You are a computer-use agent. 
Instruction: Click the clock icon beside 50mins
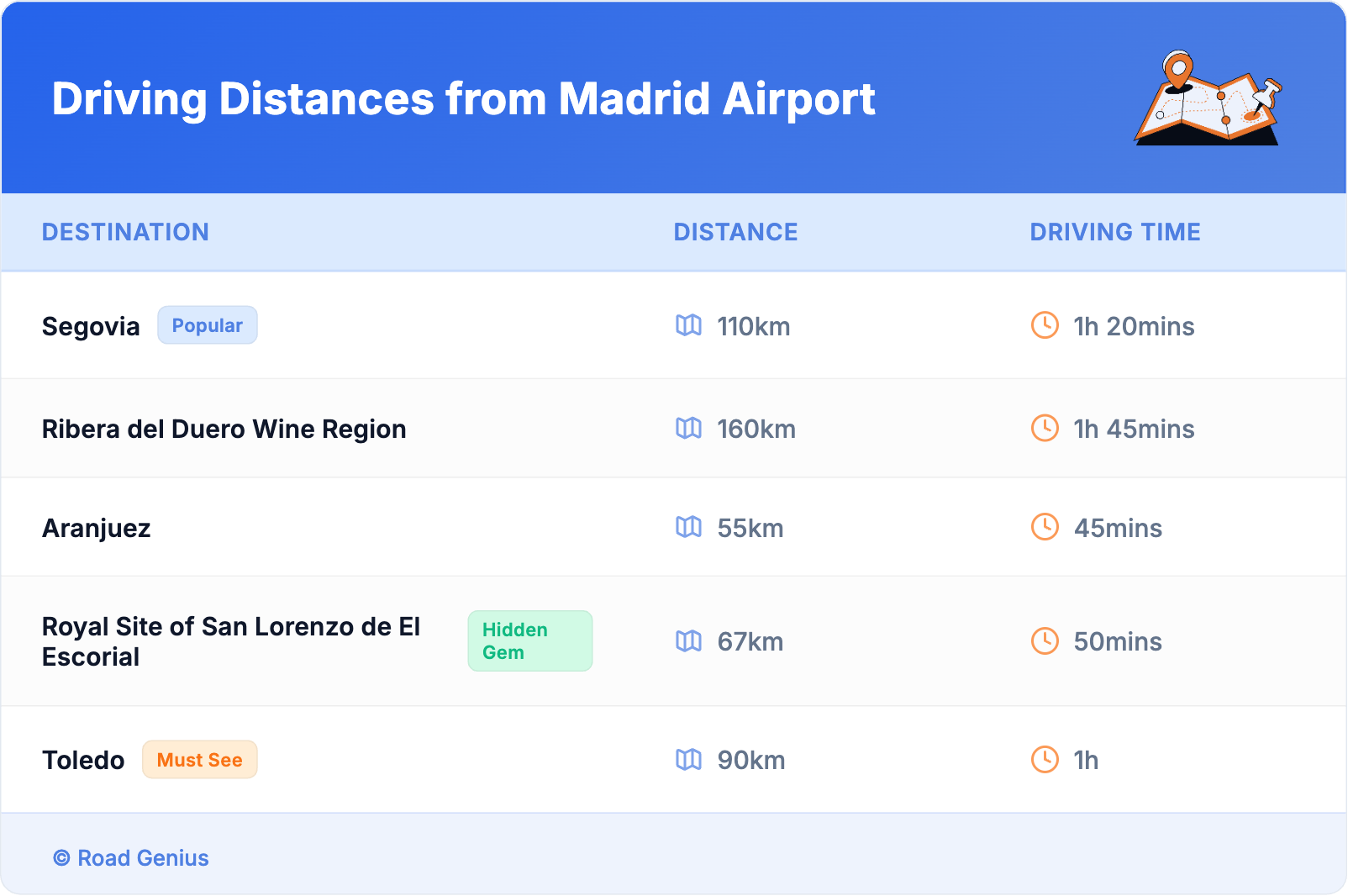pyautogui.click(x=1045, y=640)
